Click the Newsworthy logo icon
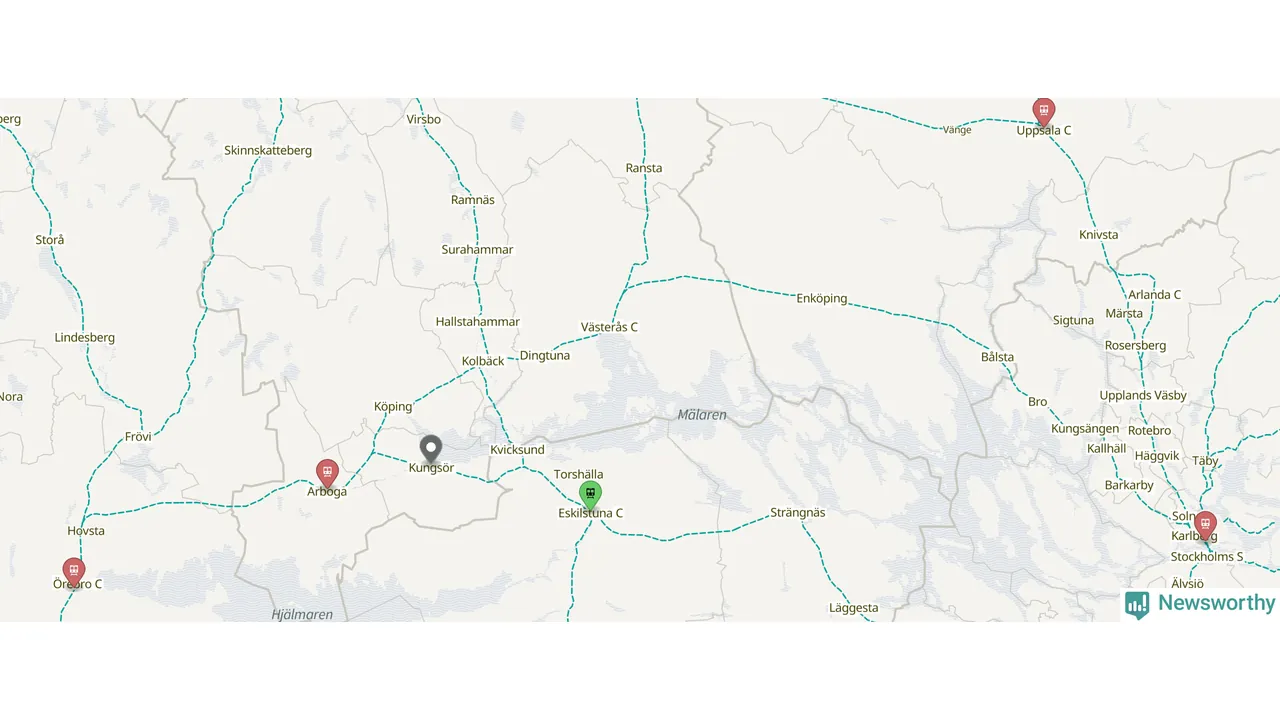This screenshot has height=720, width=1280. pos(1137,604)
